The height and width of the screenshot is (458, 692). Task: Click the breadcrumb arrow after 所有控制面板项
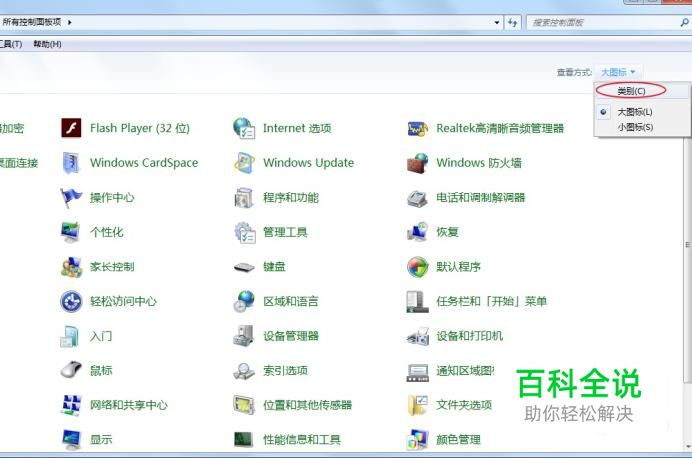[70, 22]
